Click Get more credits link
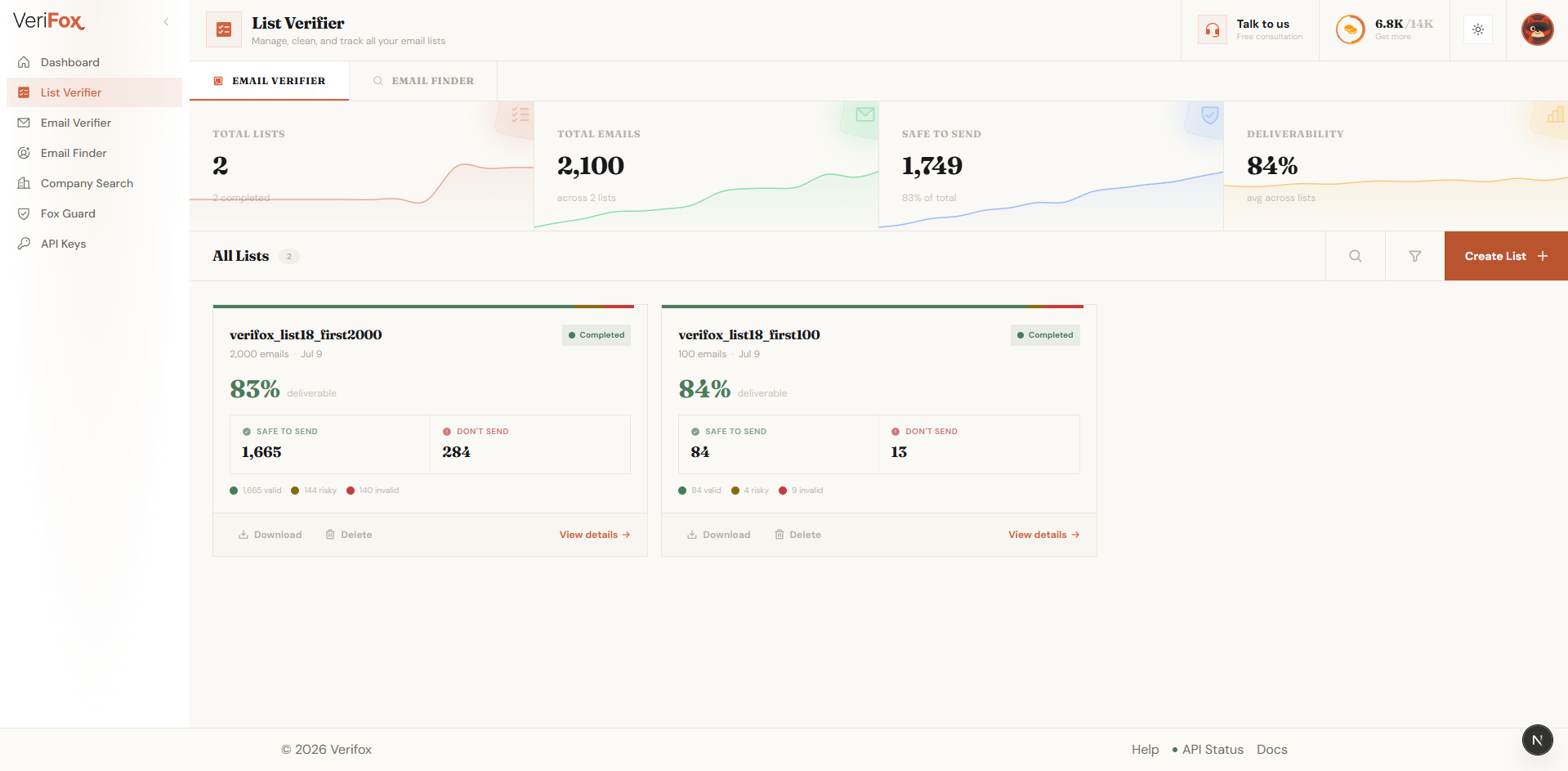Screen dimensions: 1568x771 point(1393,37)
